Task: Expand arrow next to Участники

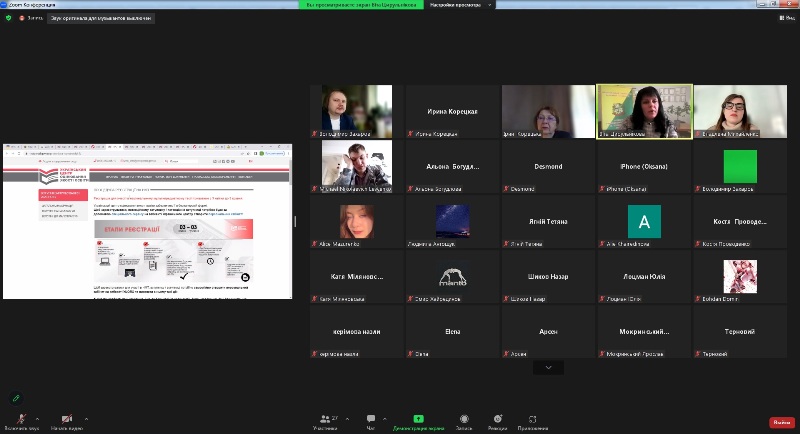Action: coord(347,419)
